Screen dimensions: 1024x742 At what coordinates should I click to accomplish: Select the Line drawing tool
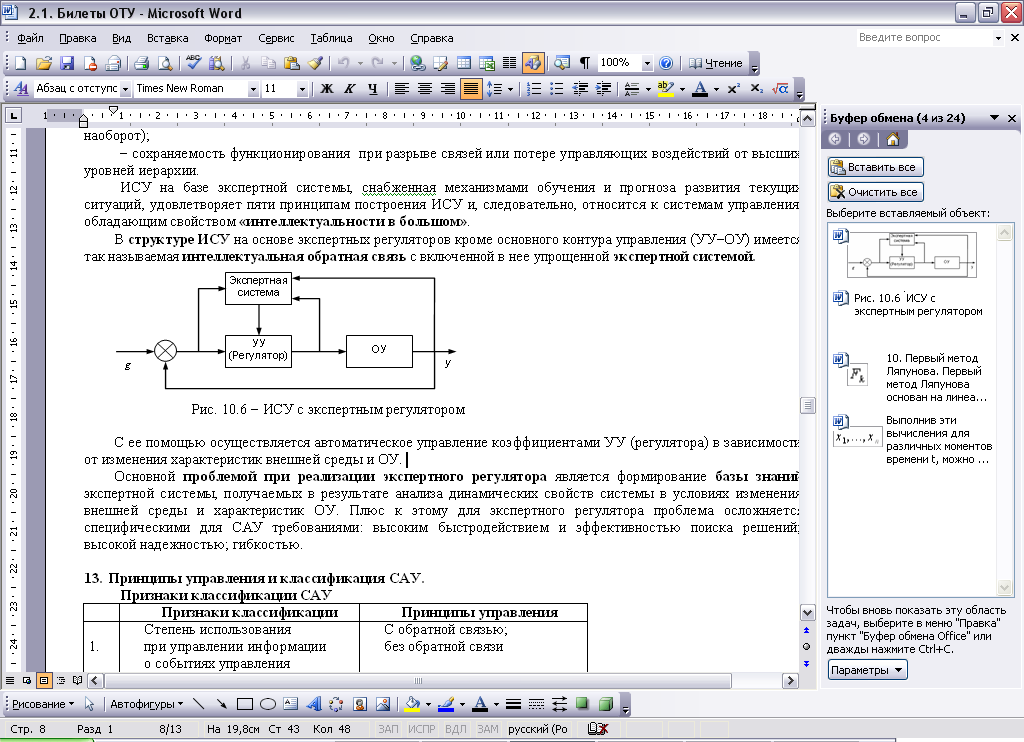coord(199,704)
